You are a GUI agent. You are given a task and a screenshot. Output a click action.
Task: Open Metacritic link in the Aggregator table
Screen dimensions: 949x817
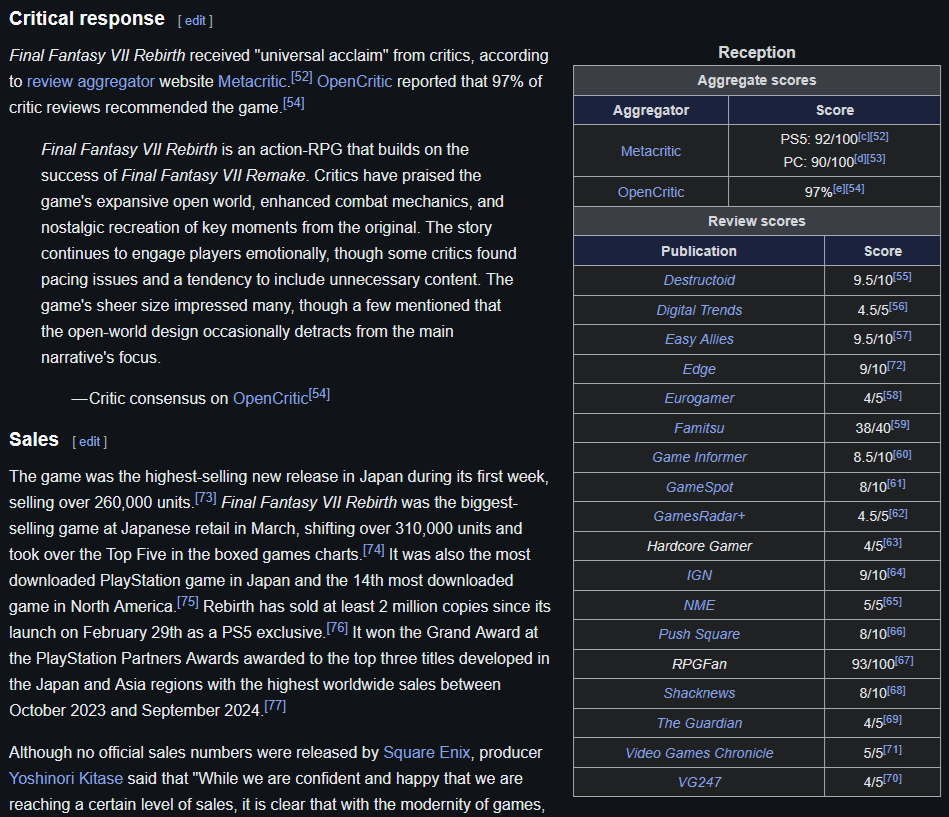pos(651,151)
